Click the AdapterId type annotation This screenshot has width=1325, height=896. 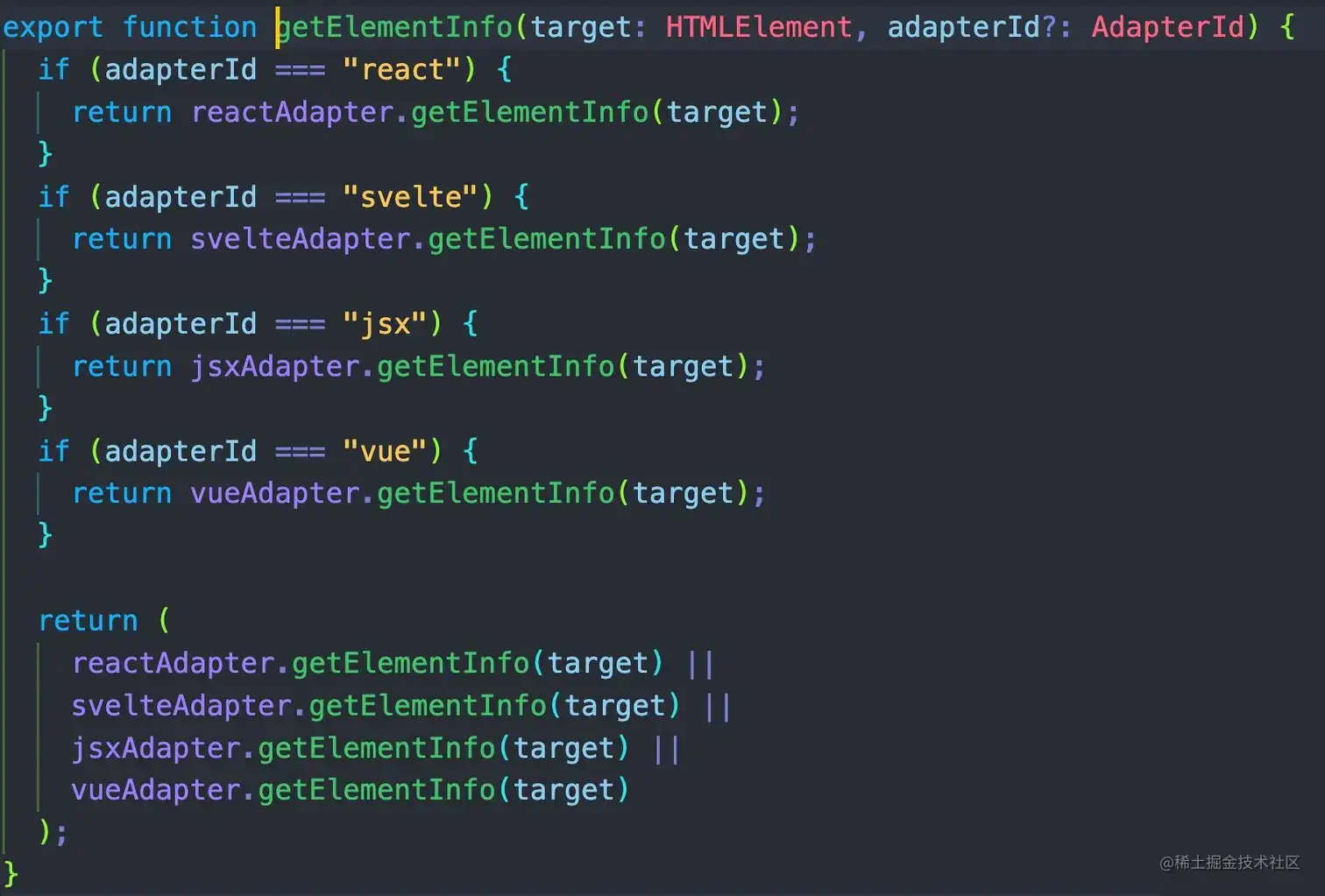pos(1168,27)
